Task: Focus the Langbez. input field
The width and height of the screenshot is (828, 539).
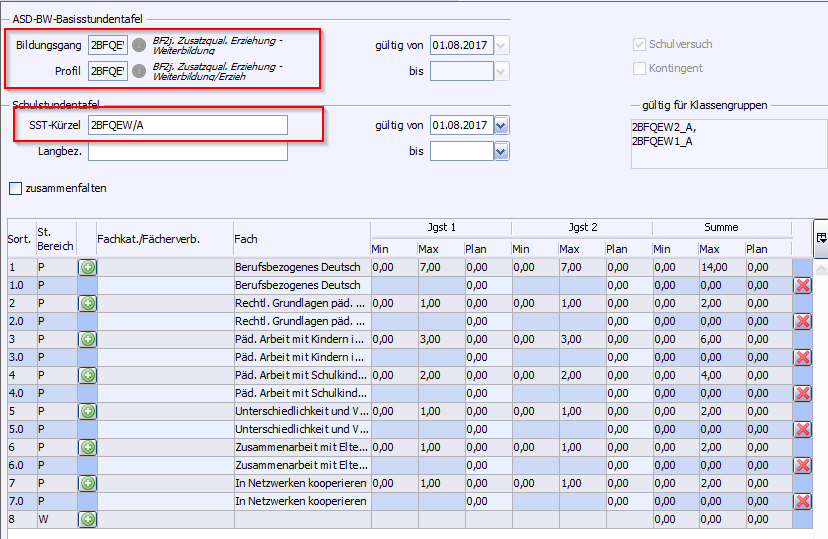Action: point(187,152)
